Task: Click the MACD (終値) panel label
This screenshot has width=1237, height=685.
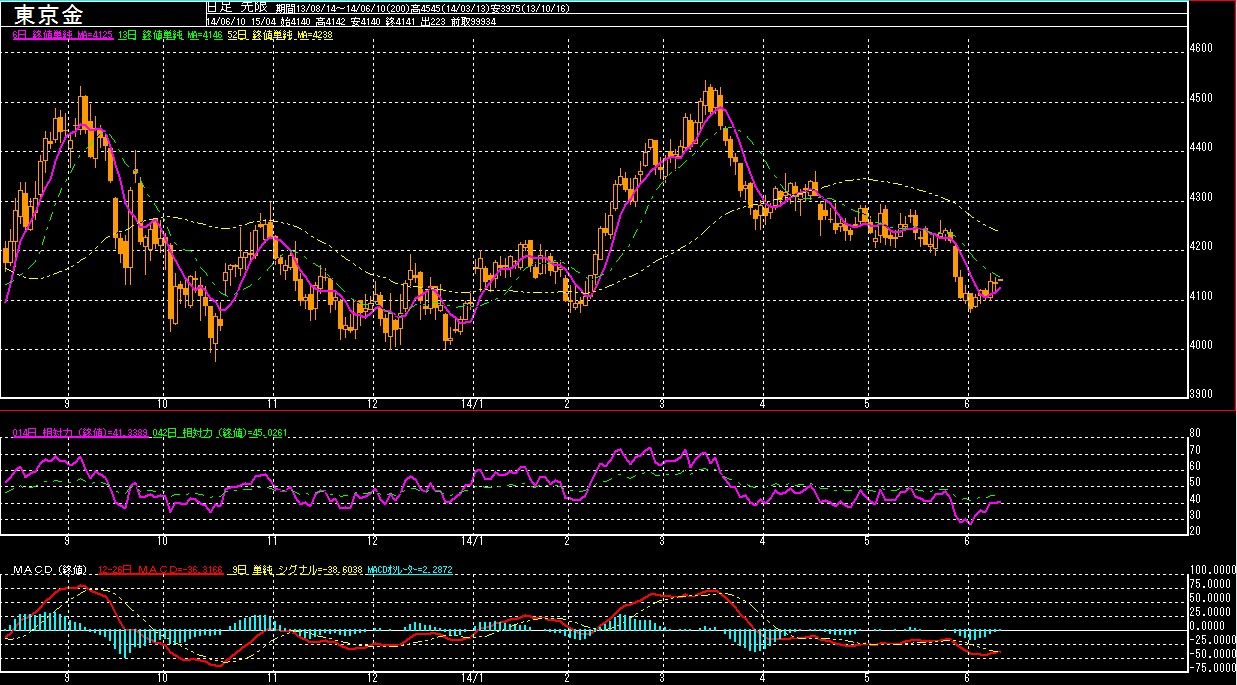Action: (49, 569)
